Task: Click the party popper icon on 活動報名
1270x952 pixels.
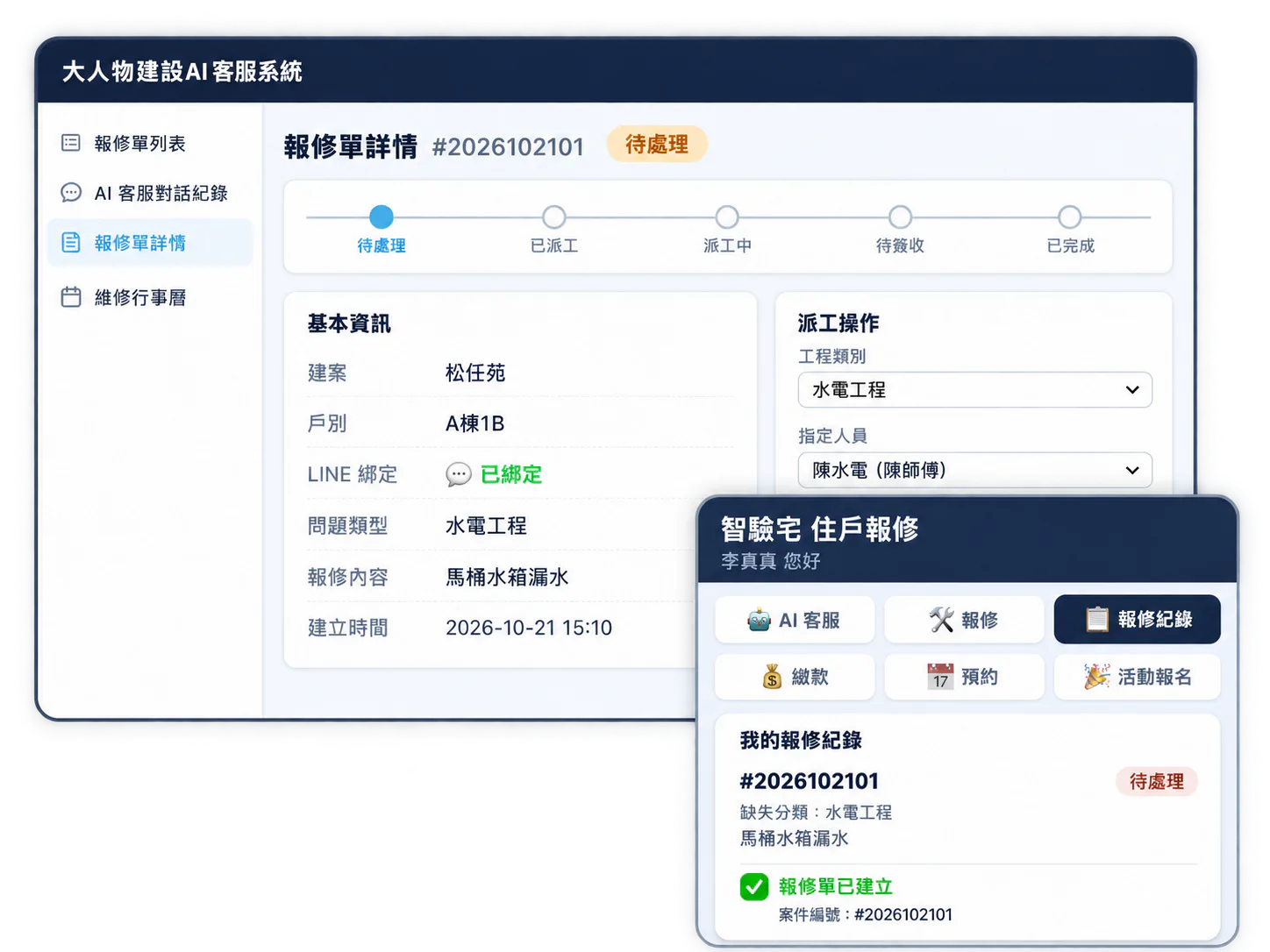Action: 1096,677
